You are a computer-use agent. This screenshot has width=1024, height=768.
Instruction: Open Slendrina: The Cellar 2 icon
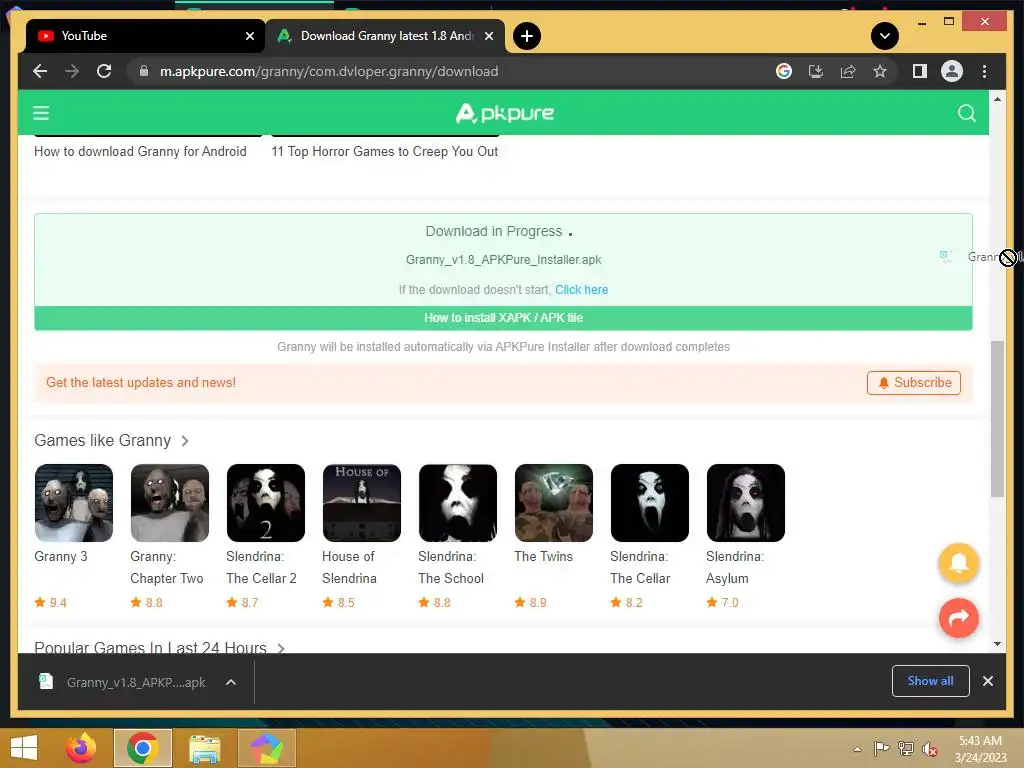(266, 503)
